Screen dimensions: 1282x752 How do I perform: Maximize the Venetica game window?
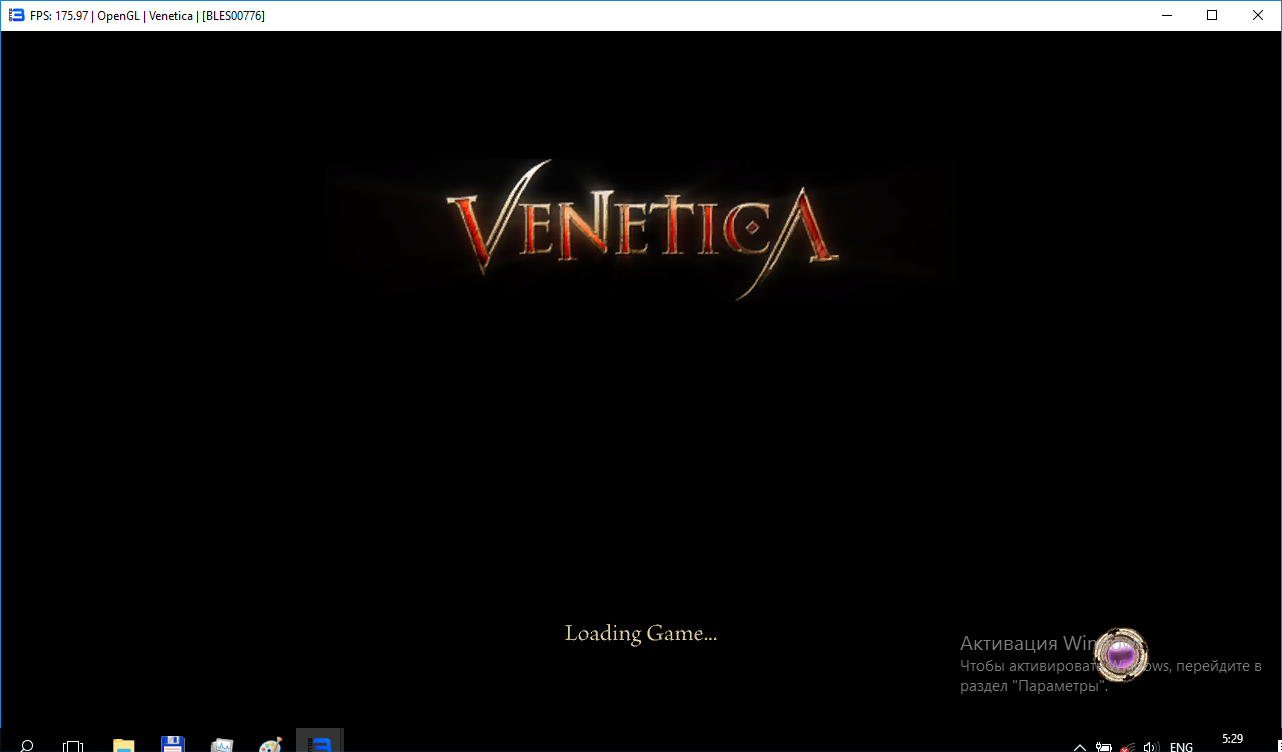point(1212,15)
